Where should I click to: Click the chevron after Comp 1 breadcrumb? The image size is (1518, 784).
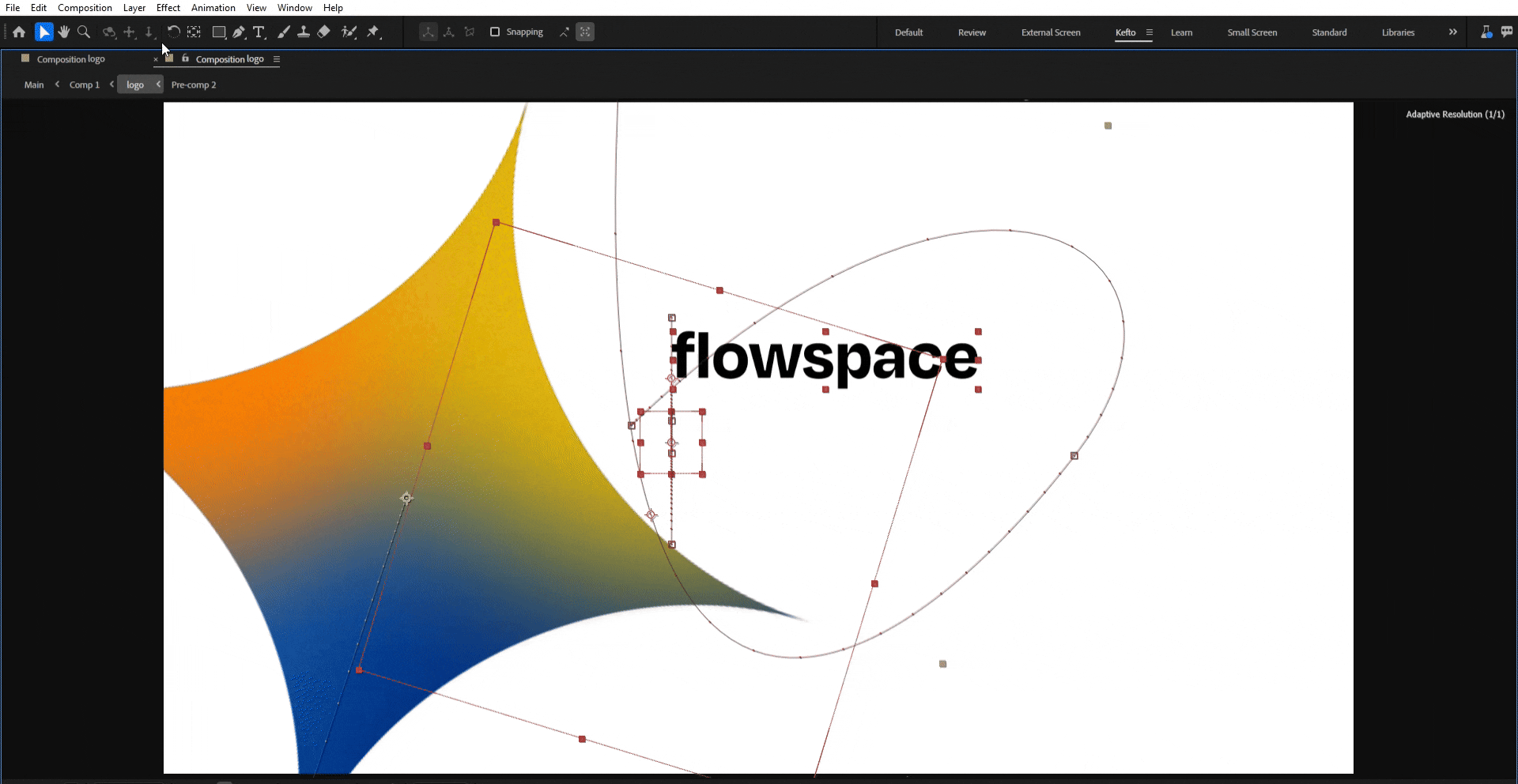(111, 85)
